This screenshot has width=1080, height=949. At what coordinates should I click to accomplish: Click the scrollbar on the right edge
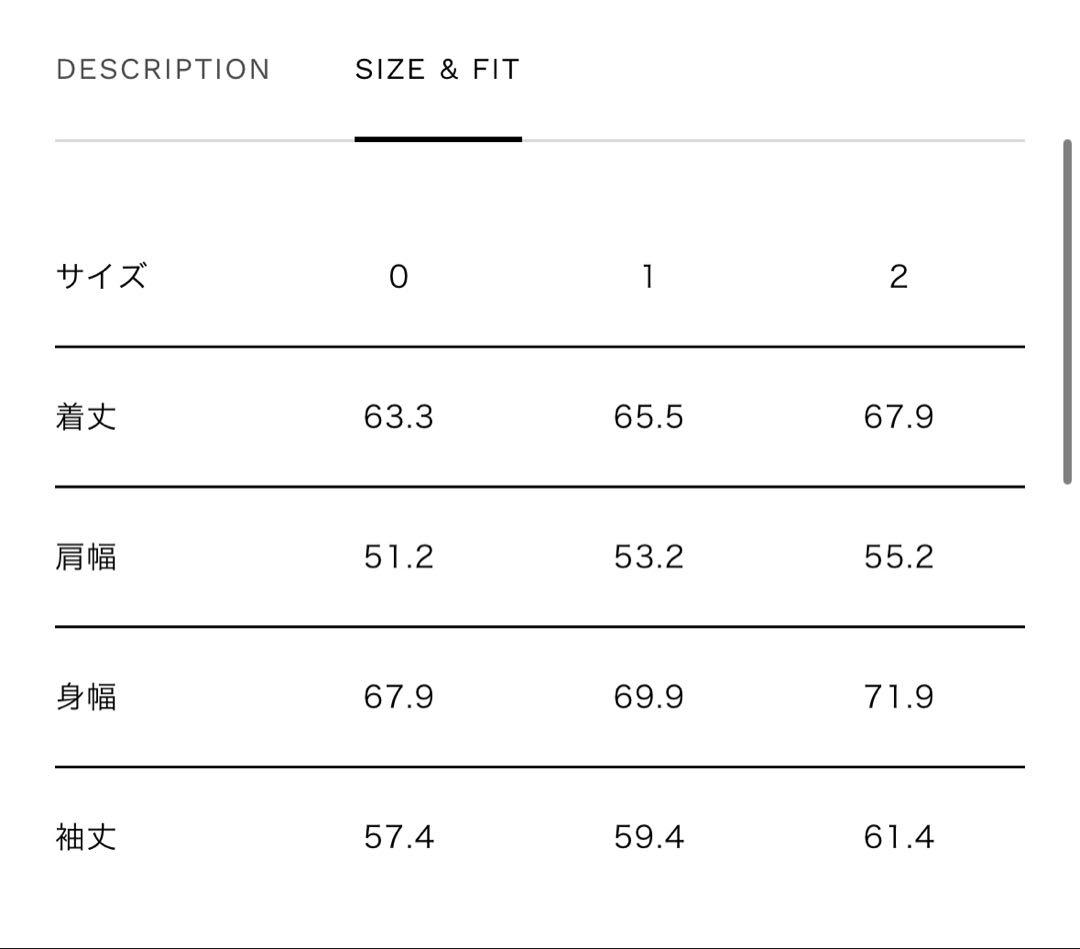(1069, 300)
